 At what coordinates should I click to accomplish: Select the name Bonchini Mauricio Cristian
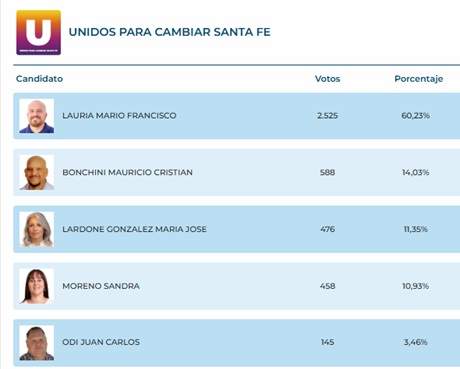(127, 172)
